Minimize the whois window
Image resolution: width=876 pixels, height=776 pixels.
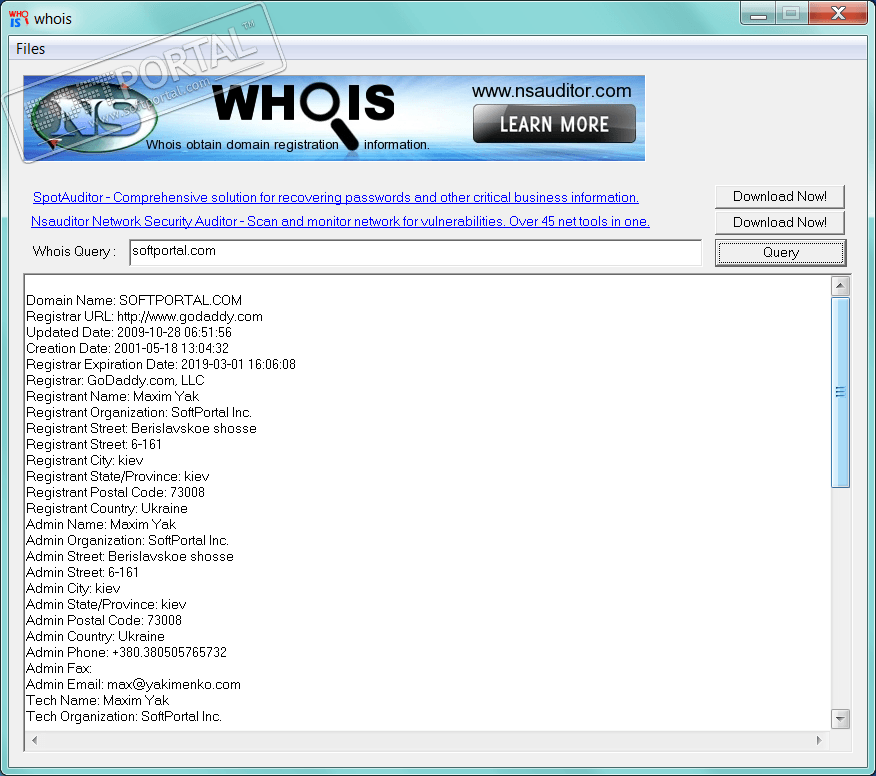(758, 13)
